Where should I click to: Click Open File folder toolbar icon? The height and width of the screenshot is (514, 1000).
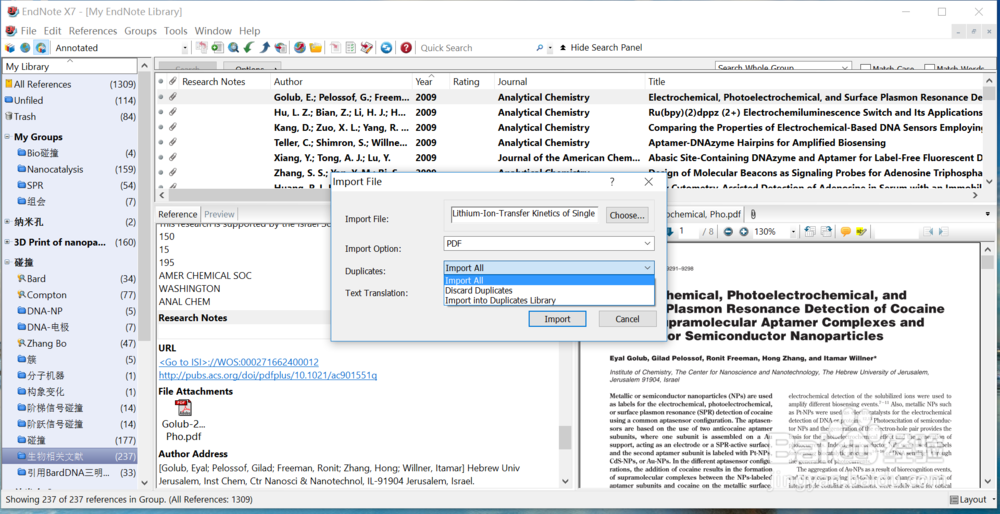pyautogui.click(x=315, y=48)
